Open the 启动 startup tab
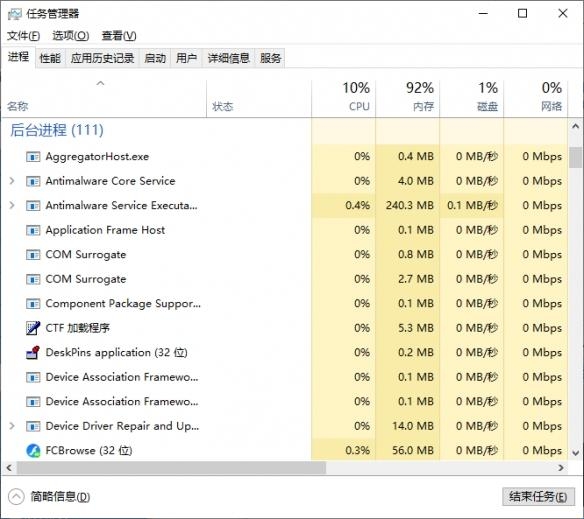Viewport: 584px width, 519px height. click(x=155, y=58)
